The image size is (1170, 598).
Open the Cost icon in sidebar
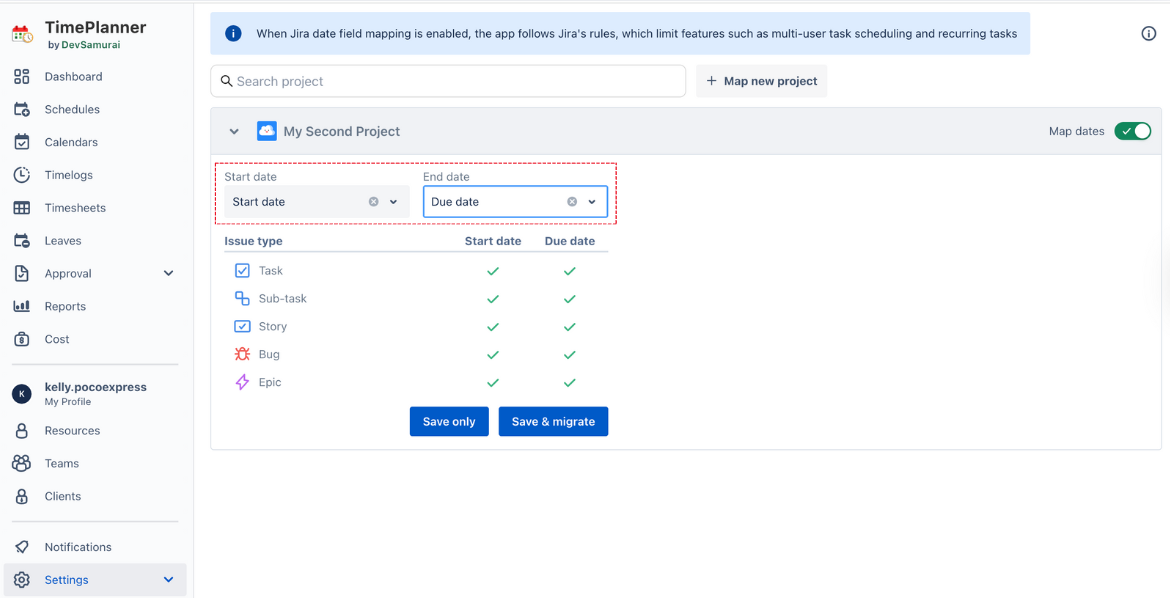(22, 340)
